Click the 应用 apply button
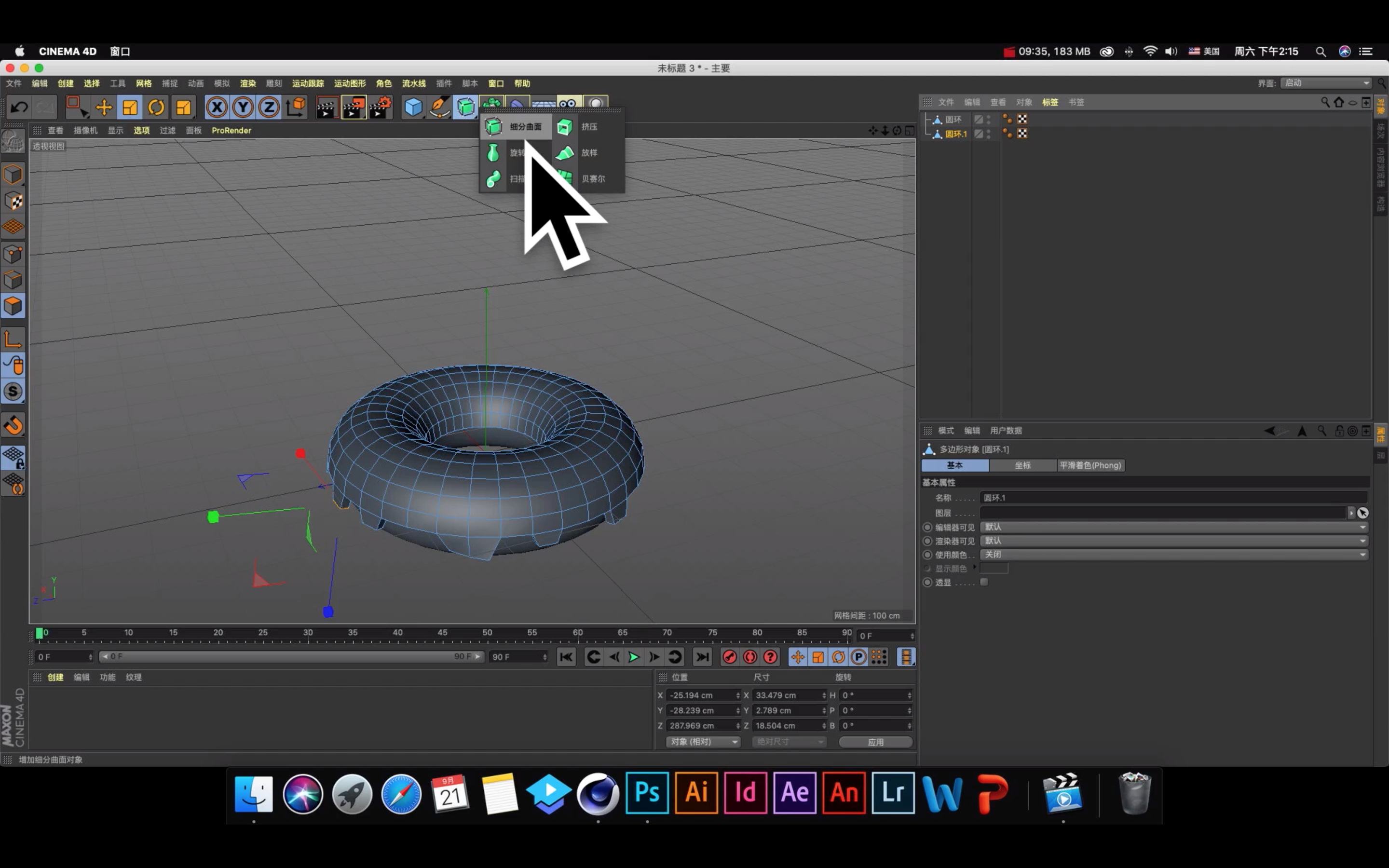 [x=875, y=742]
